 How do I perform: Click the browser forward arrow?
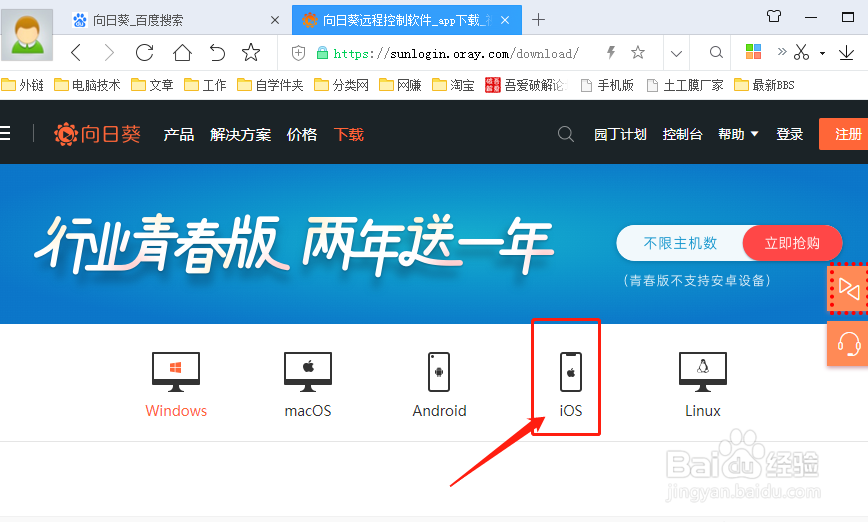pos(109,53)
